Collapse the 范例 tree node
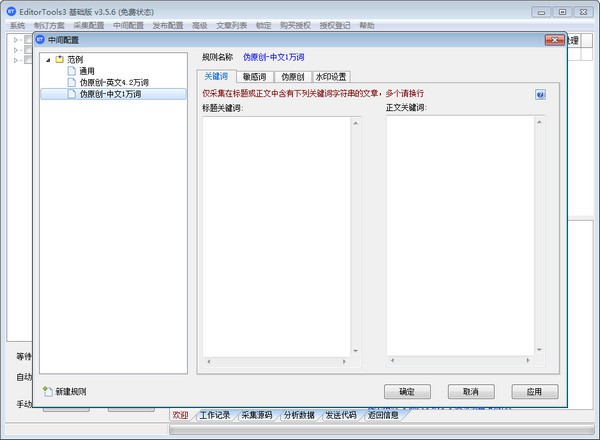 point(47,60)
